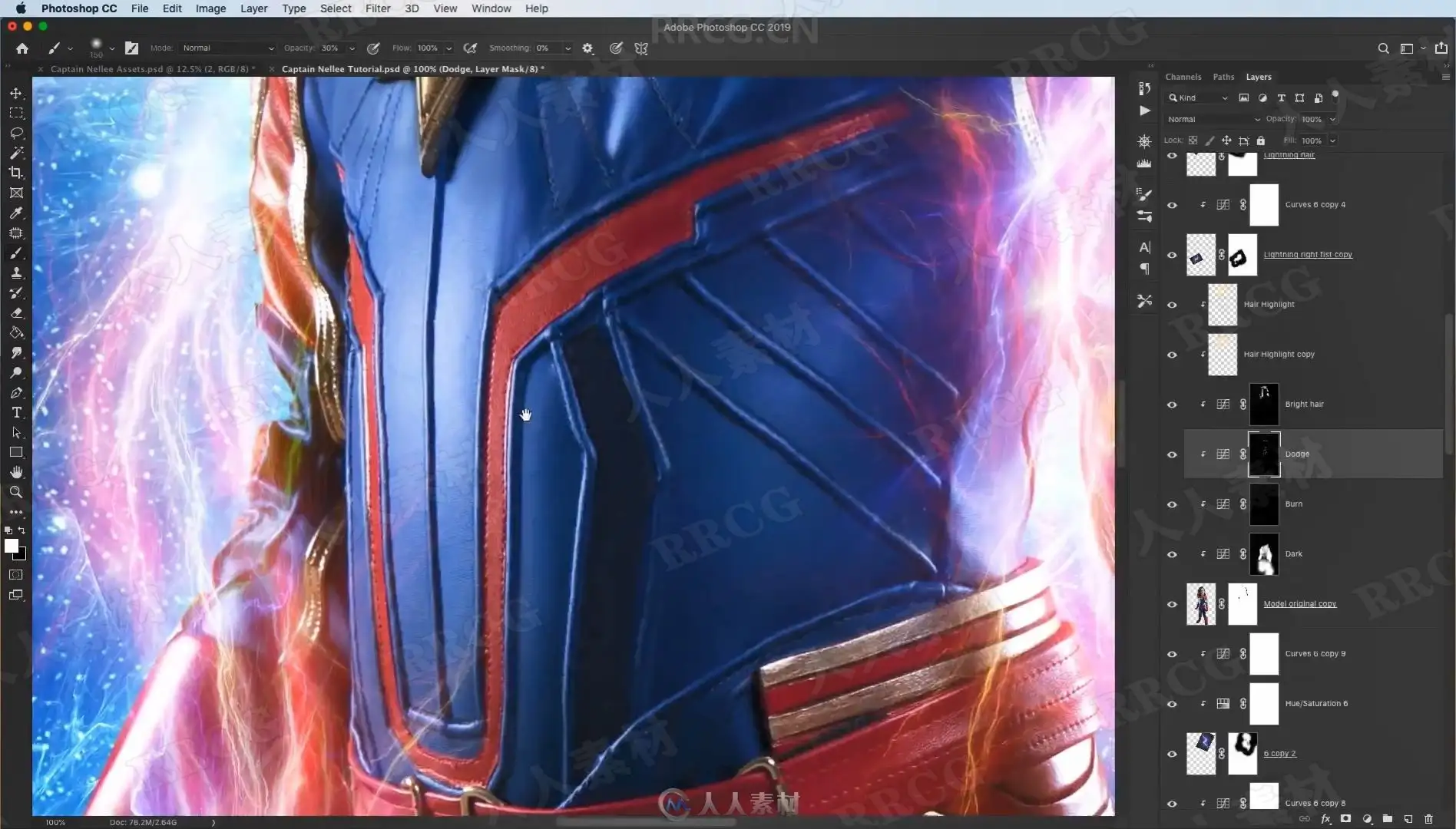Open the Filter menu

click(377, 8)
